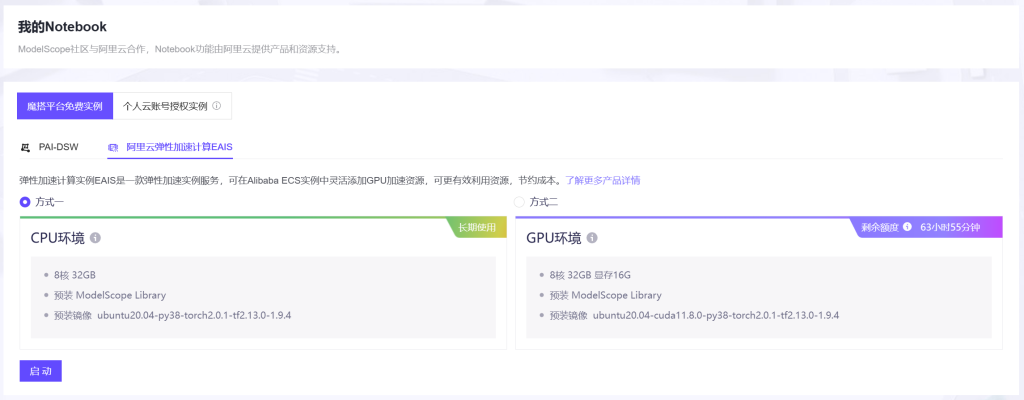Click the GPU环境 card title
This screenshot has height=400, width=1024.
(x=554, y=239)
